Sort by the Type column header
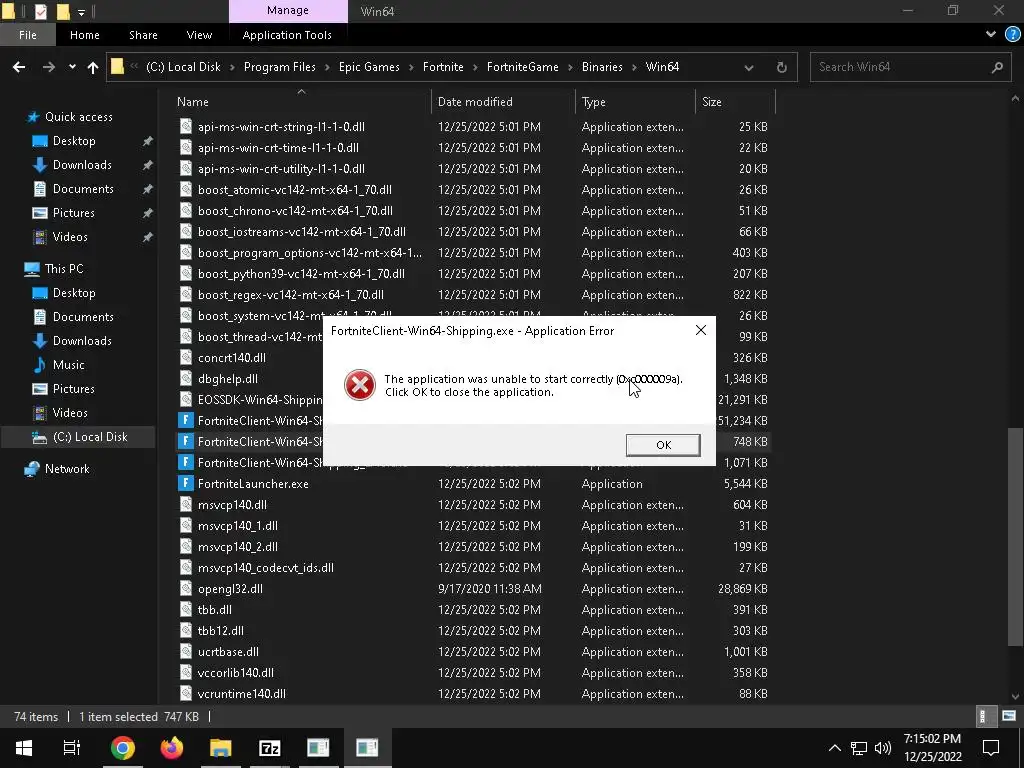The height and width of the screenshot is (768, 1024). [635, 102]
